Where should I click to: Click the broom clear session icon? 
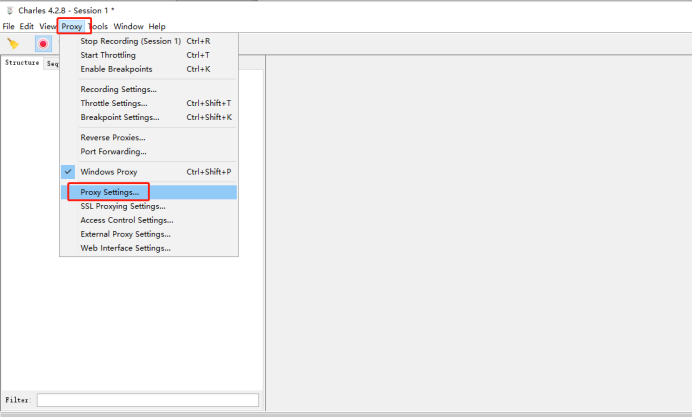pyautogui.click(x=13, y=43)
